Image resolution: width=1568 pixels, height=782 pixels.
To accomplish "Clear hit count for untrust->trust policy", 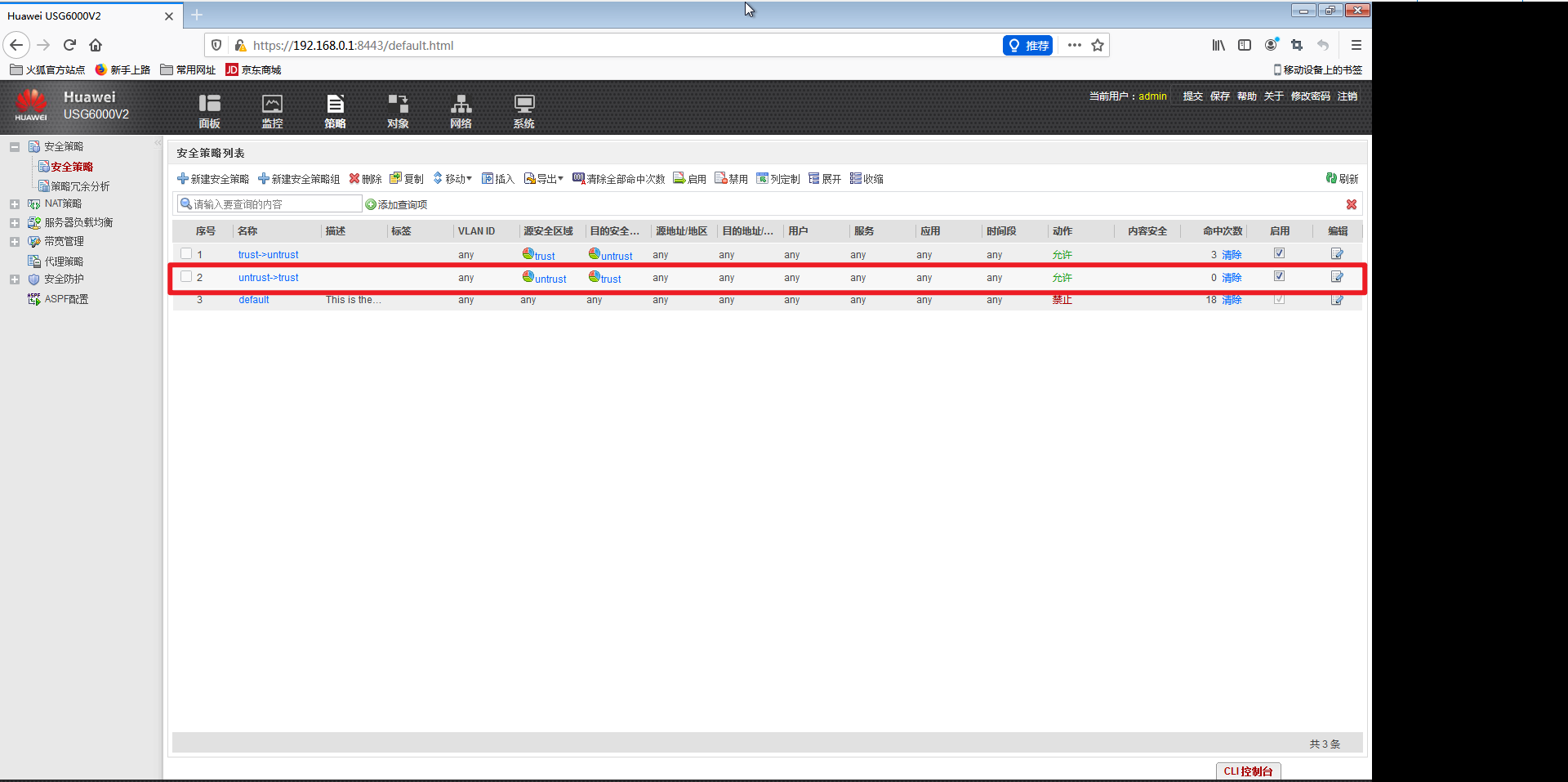I will 1232,278.
